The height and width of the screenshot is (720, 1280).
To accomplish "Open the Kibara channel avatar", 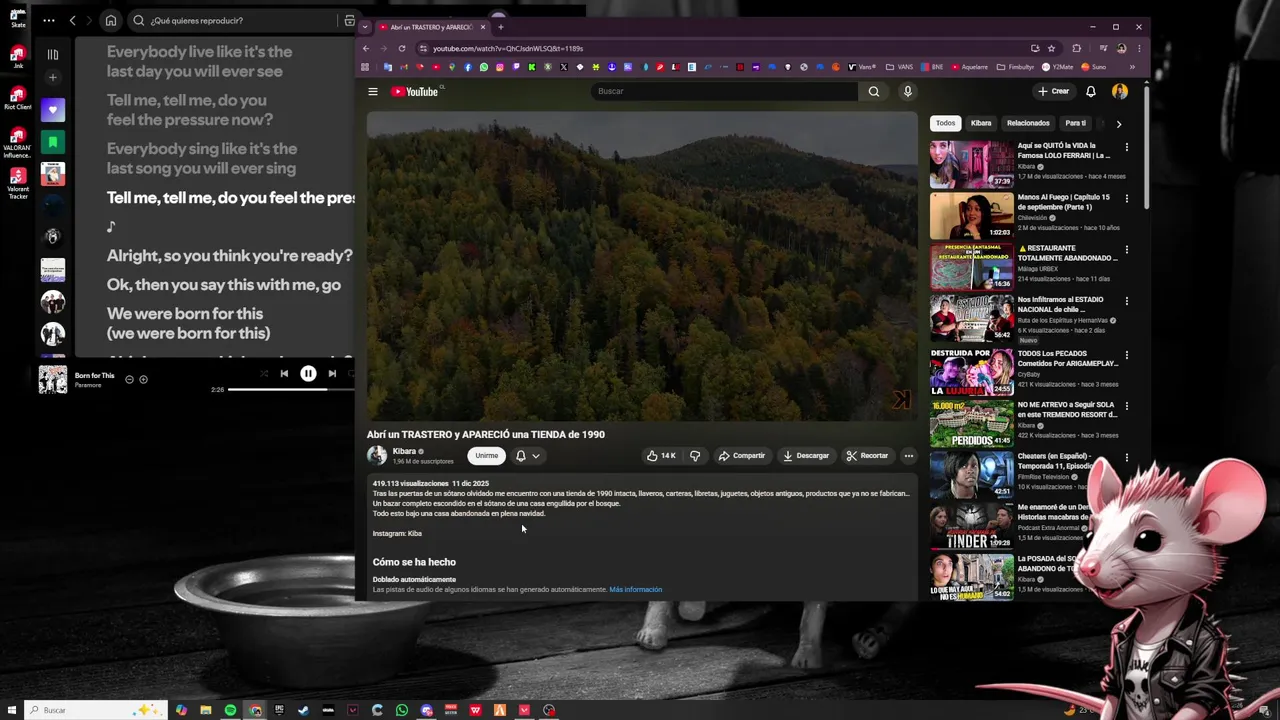I will click(x=377, y=456).
